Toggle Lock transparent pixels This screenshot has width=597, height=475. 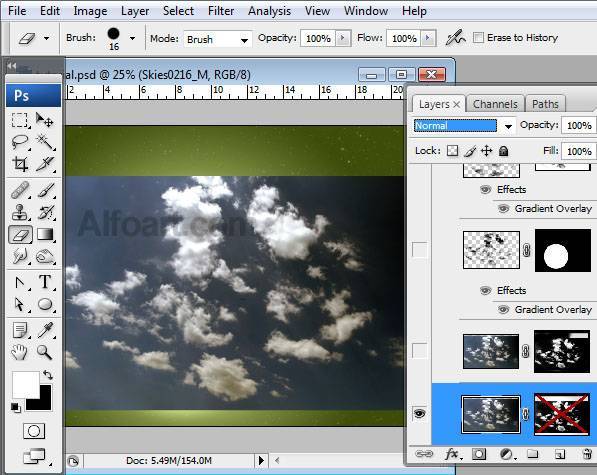pyautogui.click(x=452, y=151)
